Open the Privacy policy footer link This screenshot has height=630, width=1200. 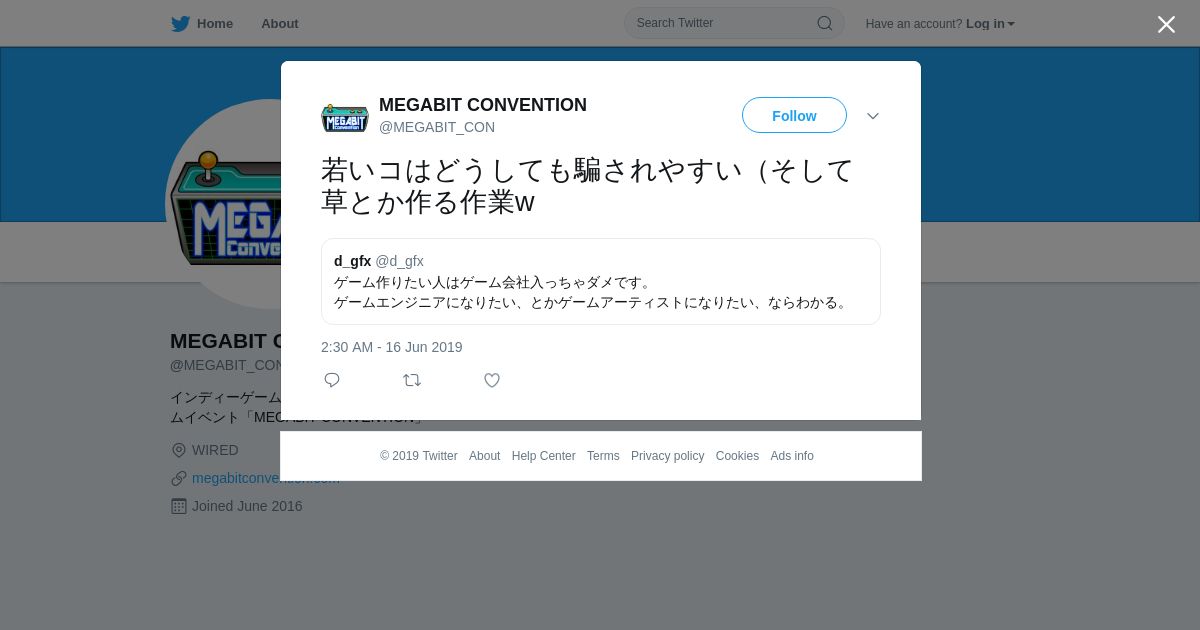667,456
